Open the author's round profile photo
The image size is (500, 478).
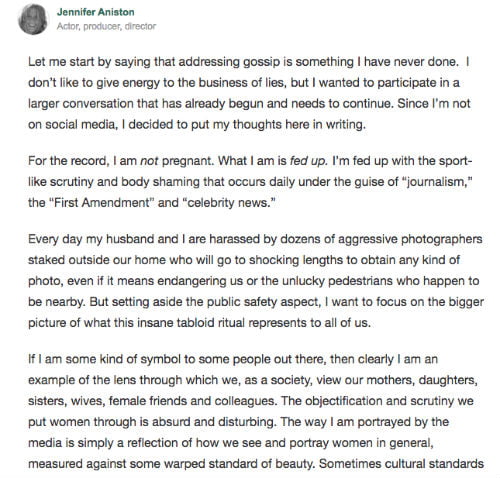(x=33, y=19)
